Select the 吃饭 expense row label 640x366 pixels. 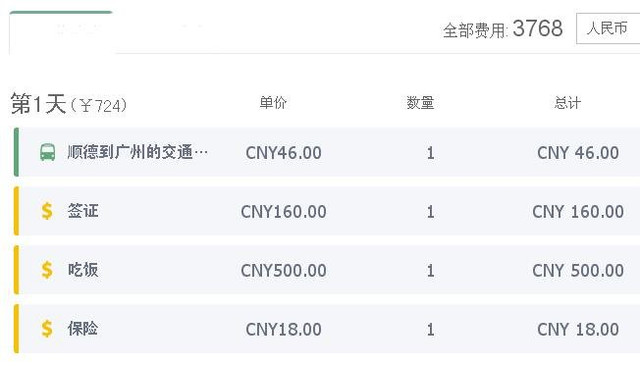tap(83, 270)
